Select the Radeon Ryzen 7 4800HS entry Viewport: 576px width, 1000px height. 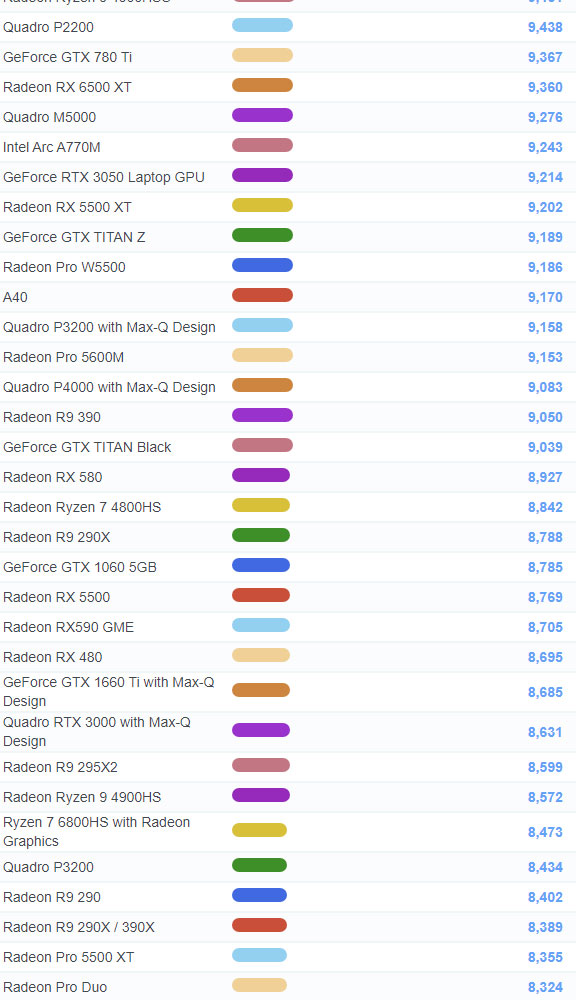point(82,507)
